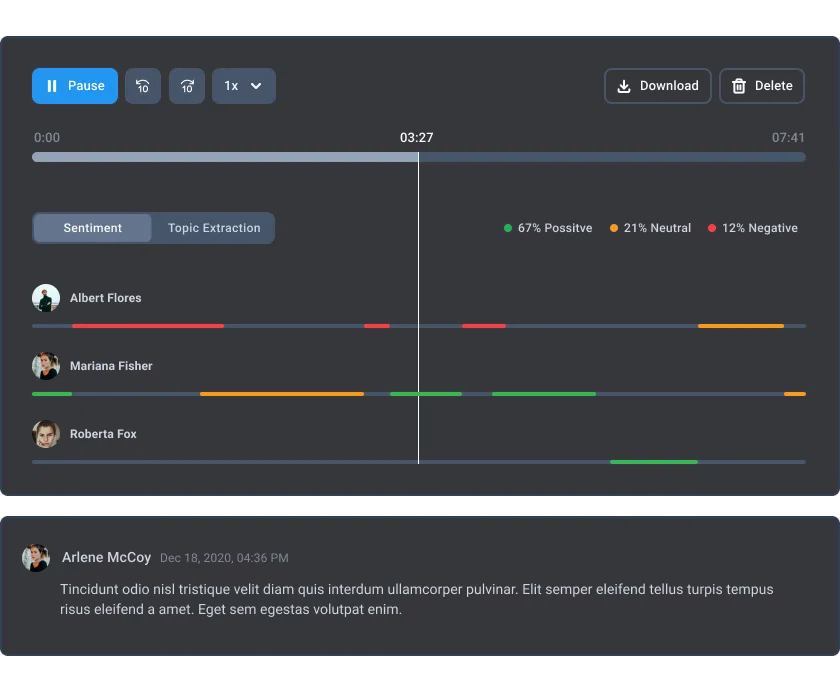Image resolution: width=840 pixels, height=690 pixels.
Task: Switch to the Sentiment tab
Action: (x=93, y=228)
